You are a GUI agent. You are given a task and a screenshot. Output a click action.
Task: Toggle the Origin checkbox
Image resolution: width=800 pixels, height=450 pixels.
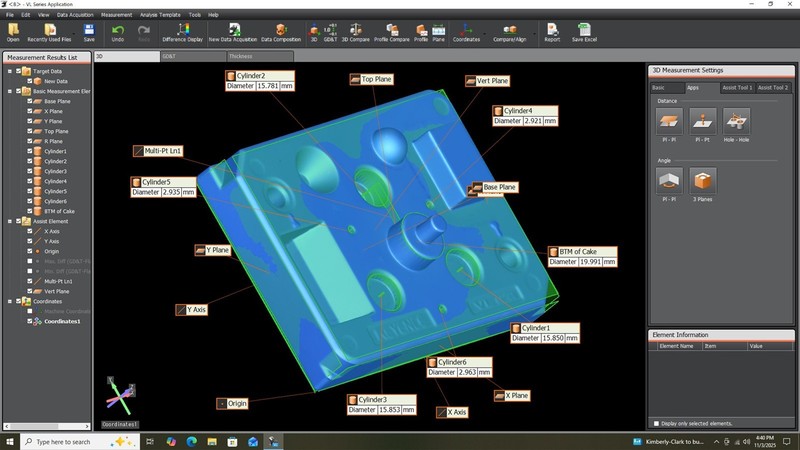[x=30, y=251]
